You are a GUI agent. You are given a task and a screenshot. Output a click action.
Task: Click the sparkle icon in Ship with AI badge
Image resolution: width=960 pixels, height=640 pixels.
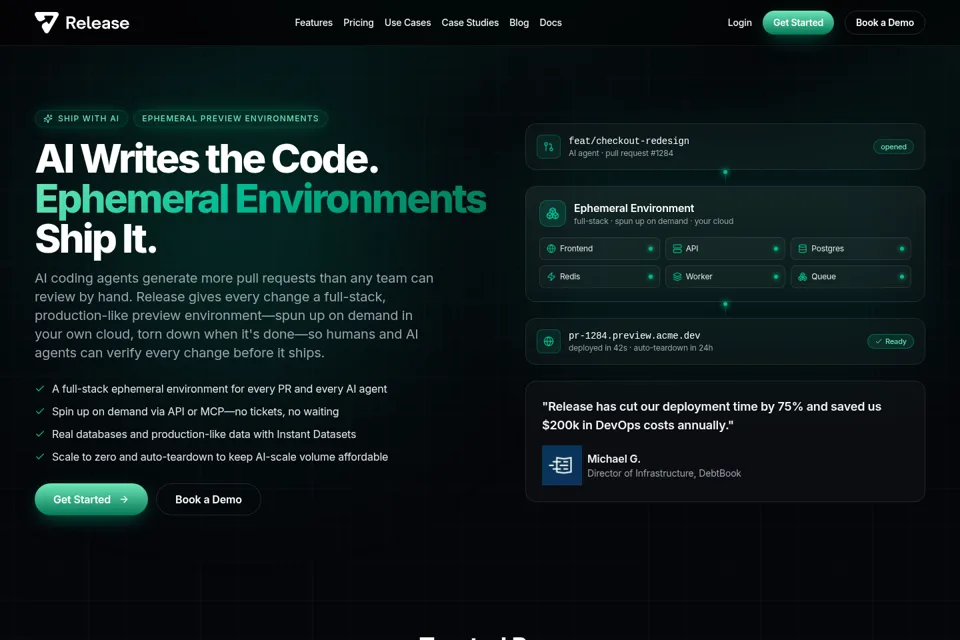click(x=48, y=118)
